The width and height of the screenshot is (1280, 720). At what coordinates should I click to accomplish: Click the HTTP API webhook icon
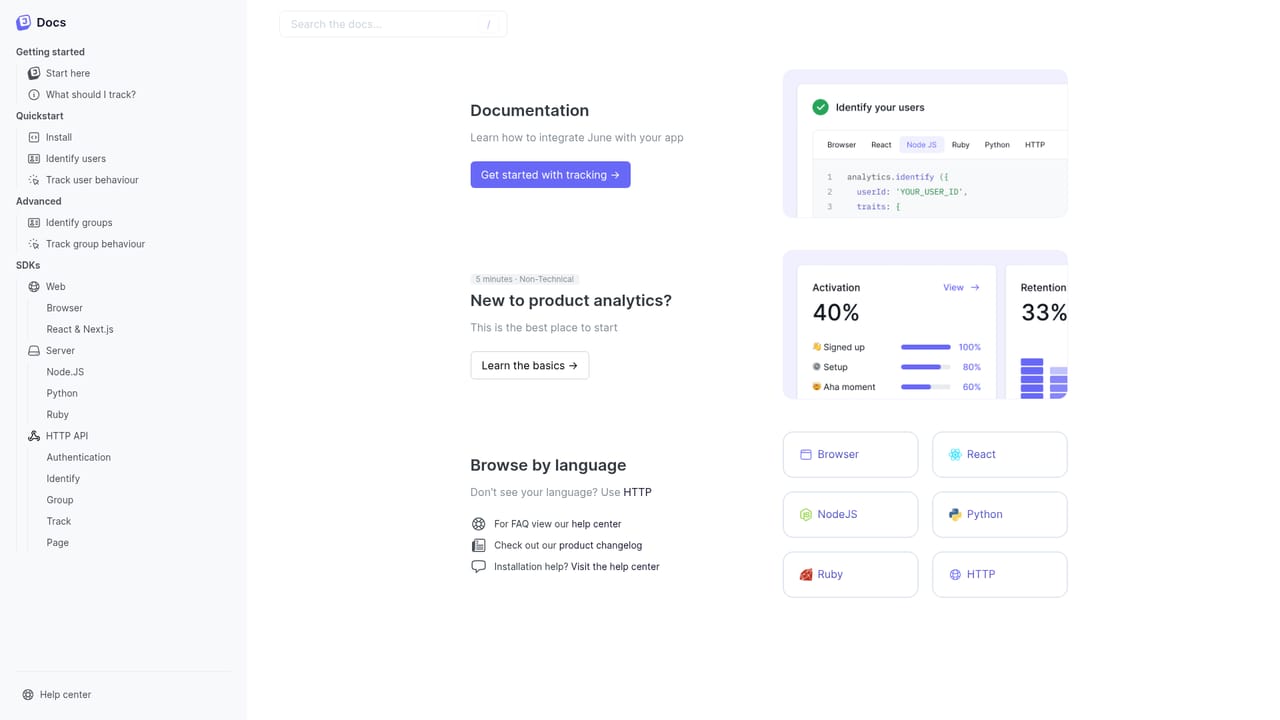[x=34, y=436]
